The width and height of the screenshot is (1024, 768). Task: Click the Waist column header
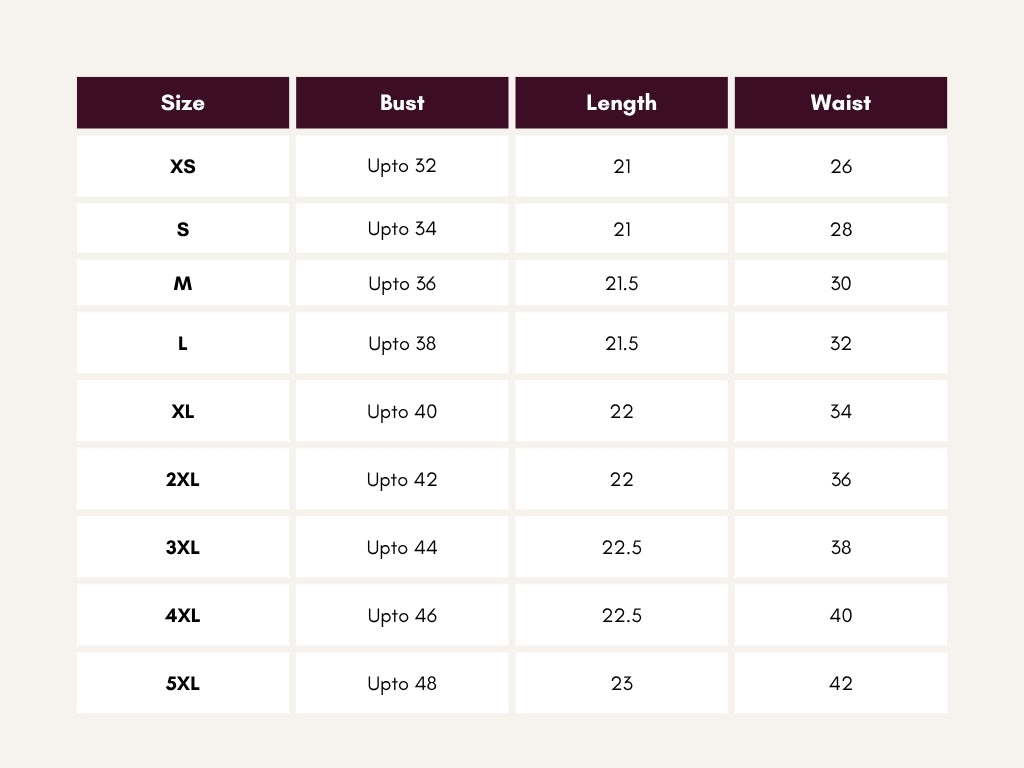point(840,103)
